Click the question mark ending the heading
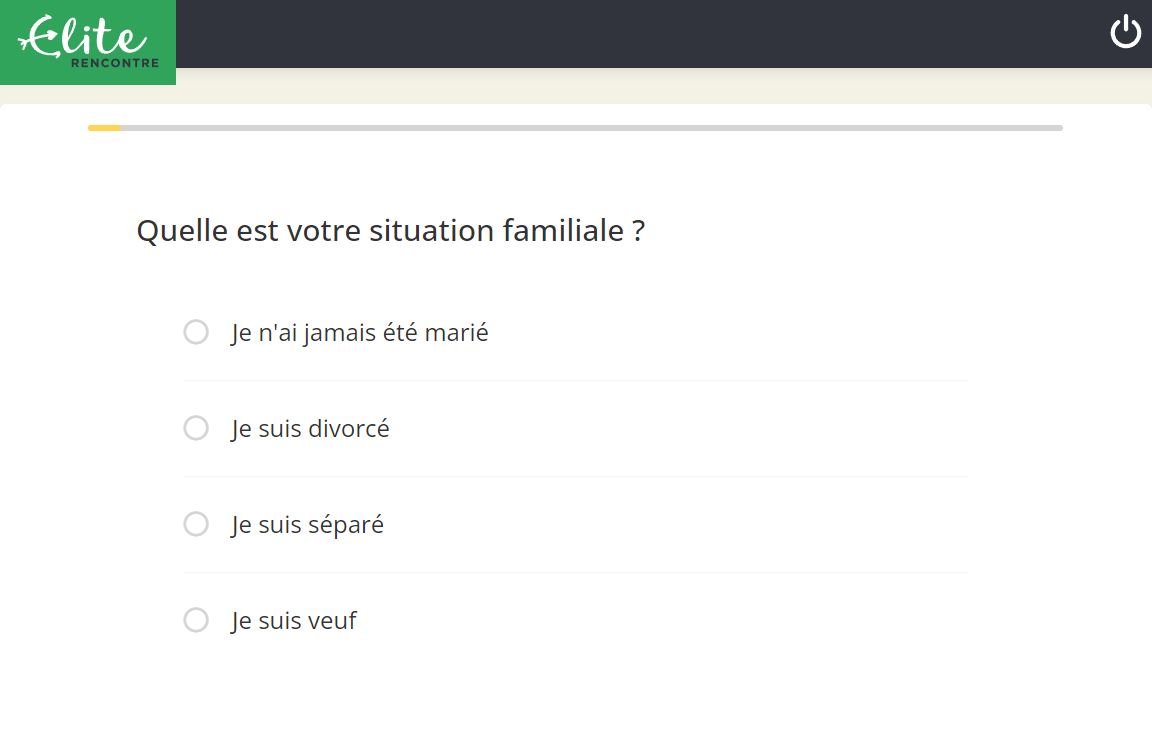 (x=638, y=231)
